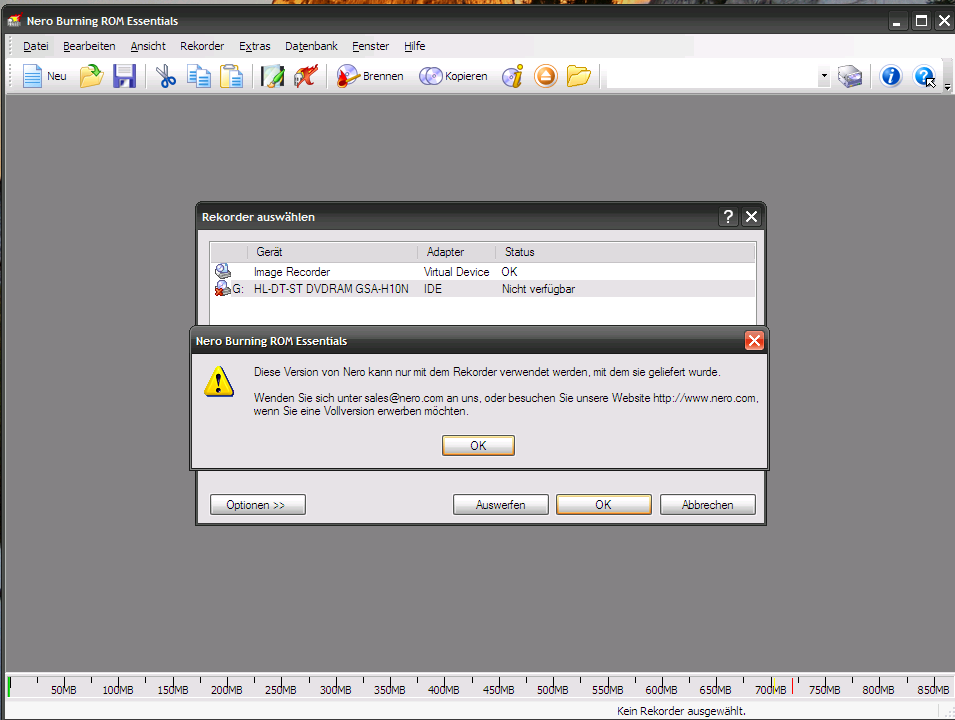This screenshot has height=720, width=955.
Task: Open the Datei menu
Action: pyautogui.click(x=35, y=46)
